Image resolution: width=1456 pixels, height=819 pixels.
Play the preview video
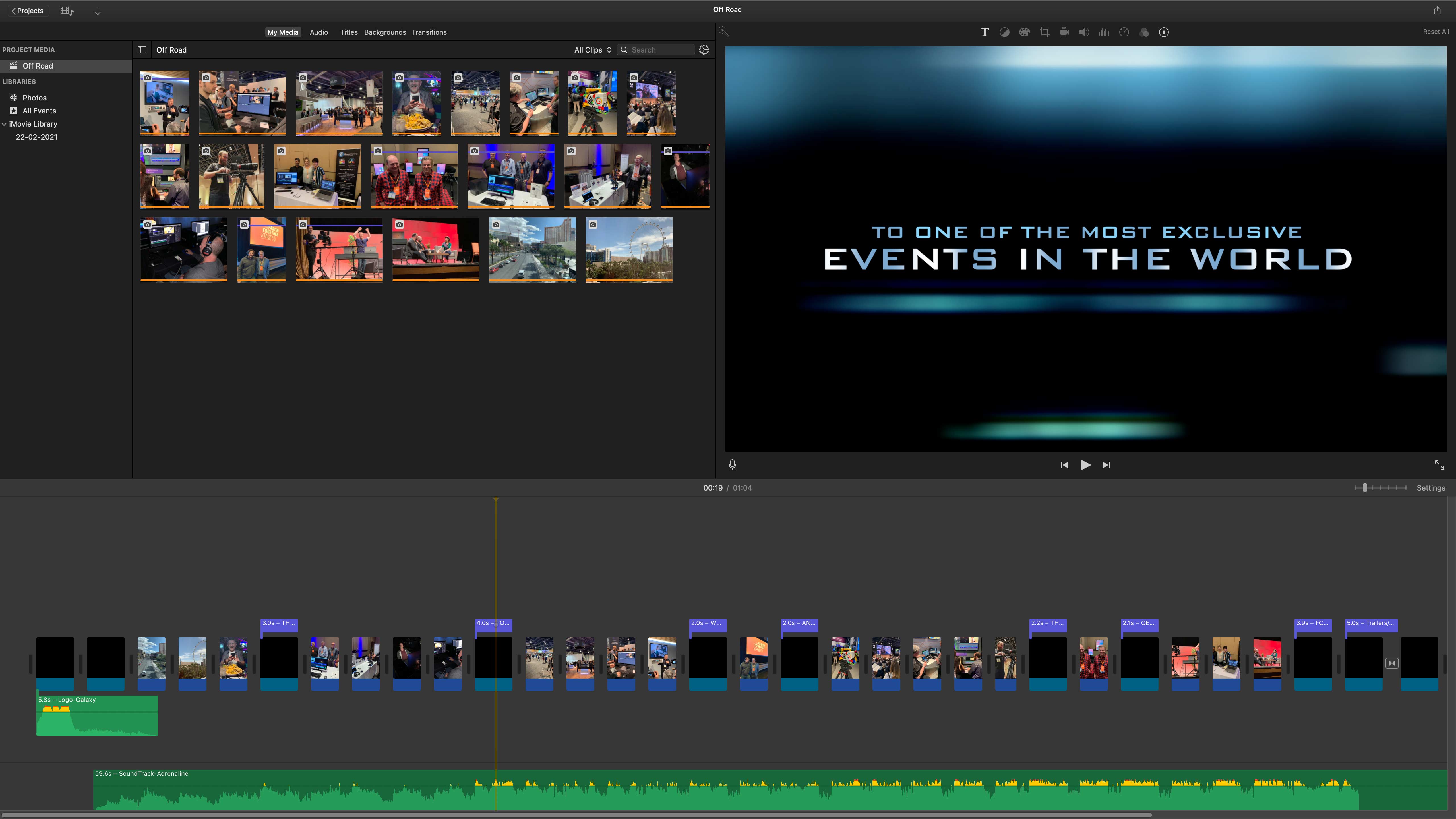coord(1085,465)
